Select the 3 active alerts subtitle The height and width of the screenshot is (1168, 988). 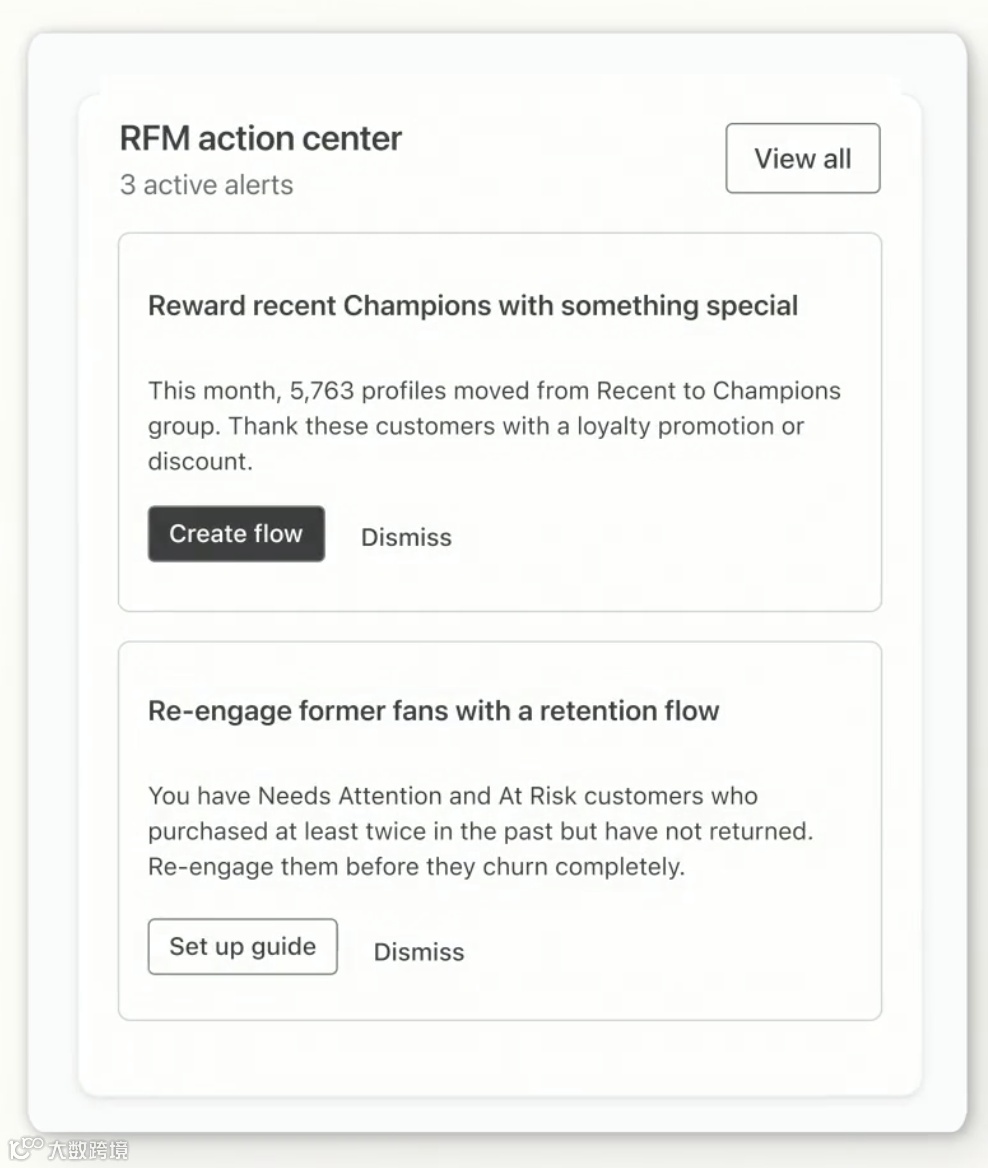[207, 185]
